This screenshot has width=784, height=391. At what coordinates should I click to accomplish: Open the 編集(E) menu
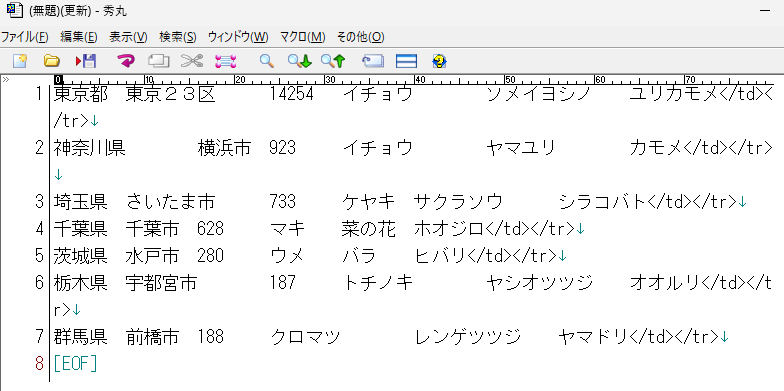(x=78, y=37)
